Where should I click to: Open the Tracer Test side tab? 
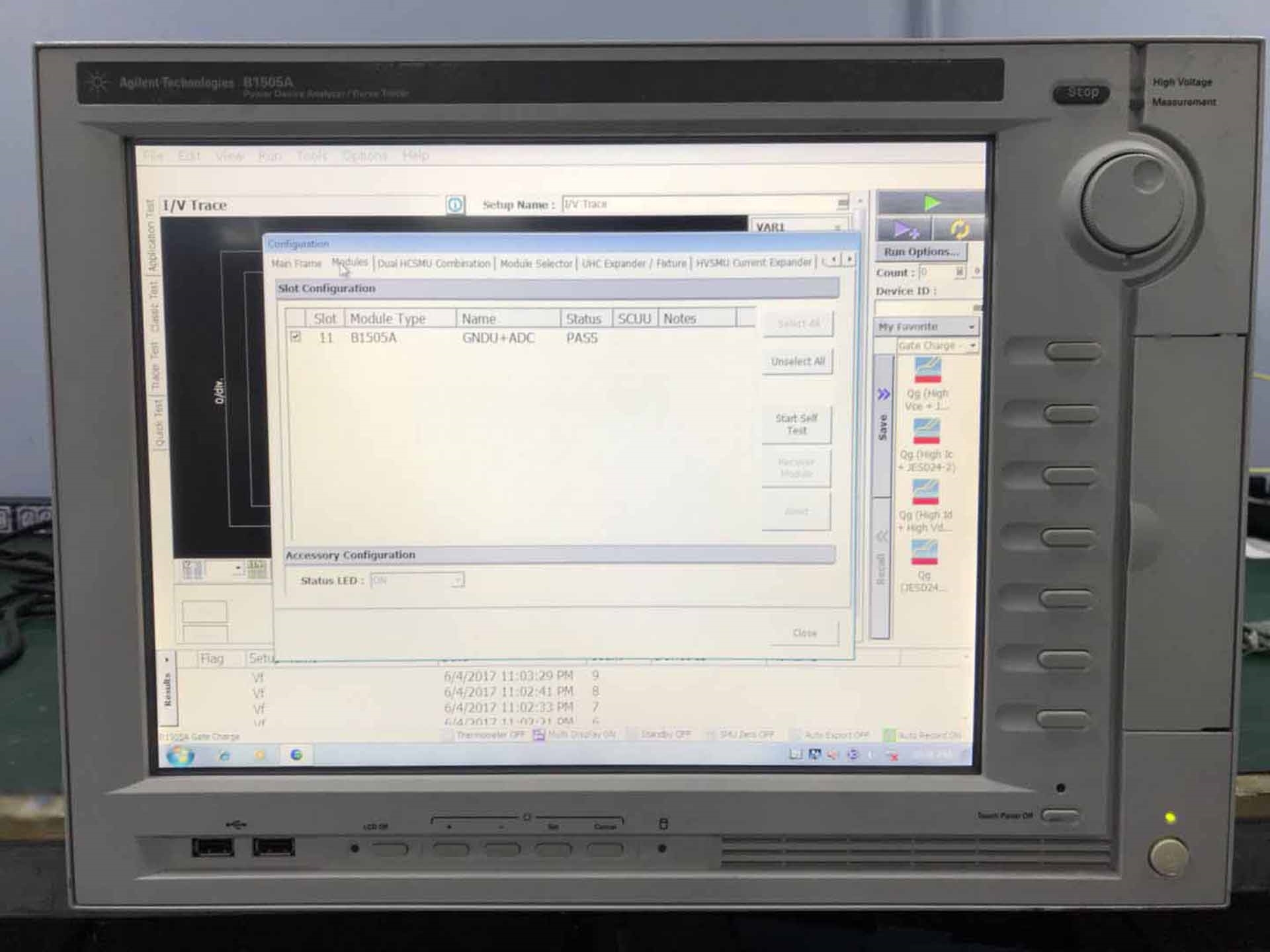pos(155,364)
